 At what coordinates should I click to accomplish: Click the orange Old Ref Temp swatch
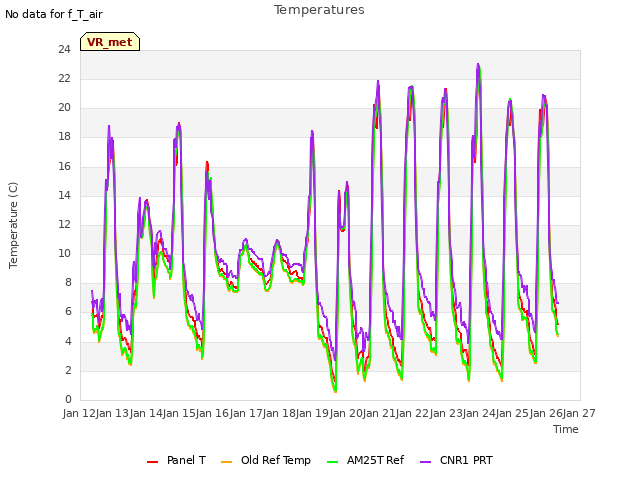click(226, 461)
